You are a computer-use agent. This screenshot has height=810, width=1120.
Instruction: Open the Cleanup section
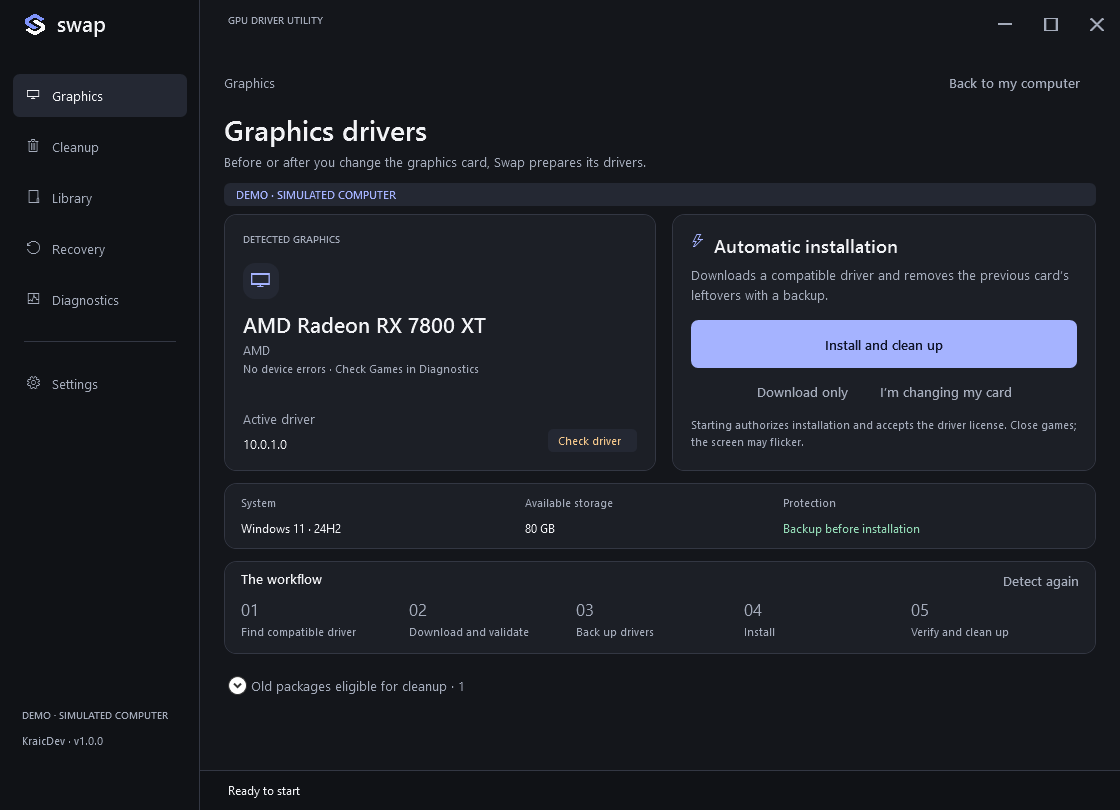coord(100,147)
